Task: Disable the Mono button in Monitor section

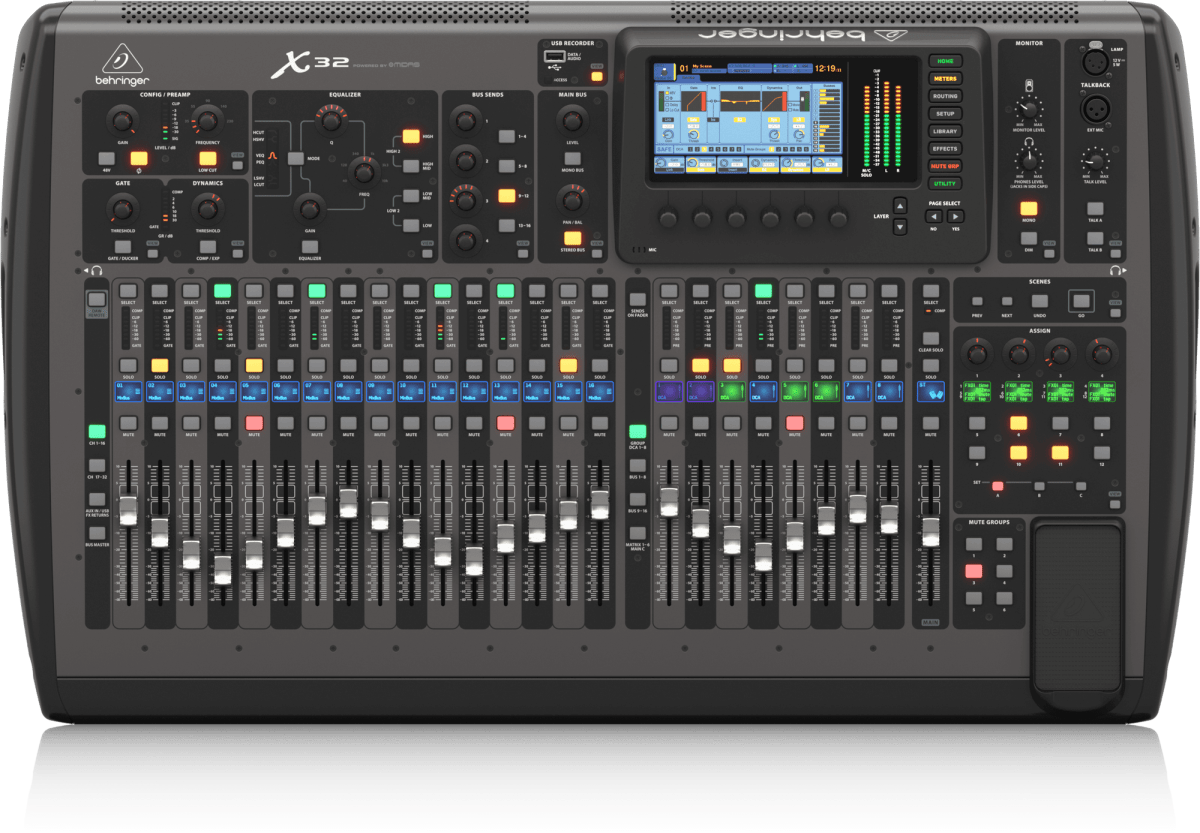Action: 1028,209
